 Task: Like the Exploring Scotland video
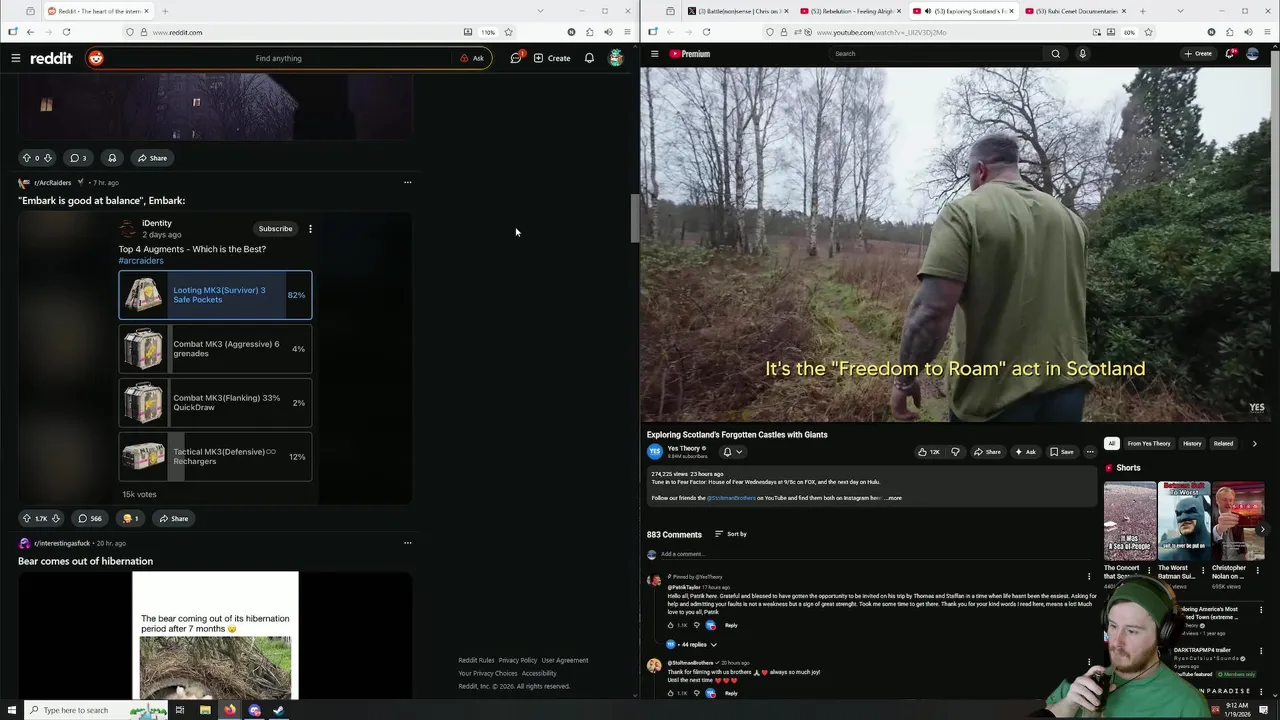click(929, 452)
